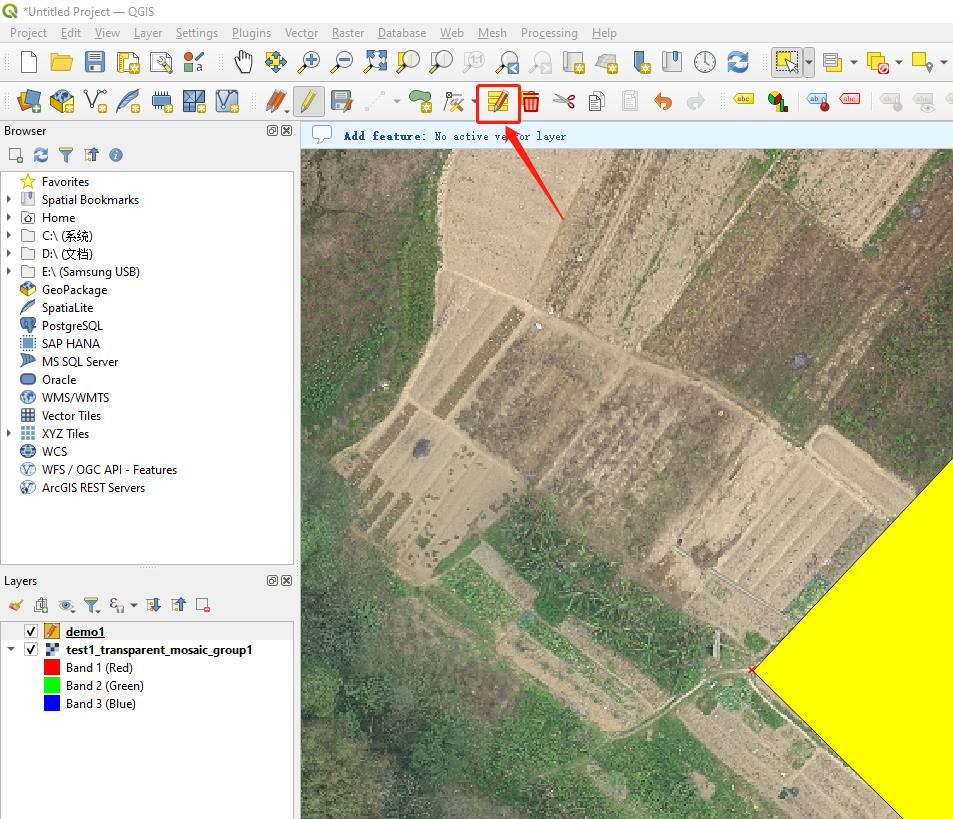
Task: Close the Browser panel
Action: pyautogui.click(x=287, y=131)
